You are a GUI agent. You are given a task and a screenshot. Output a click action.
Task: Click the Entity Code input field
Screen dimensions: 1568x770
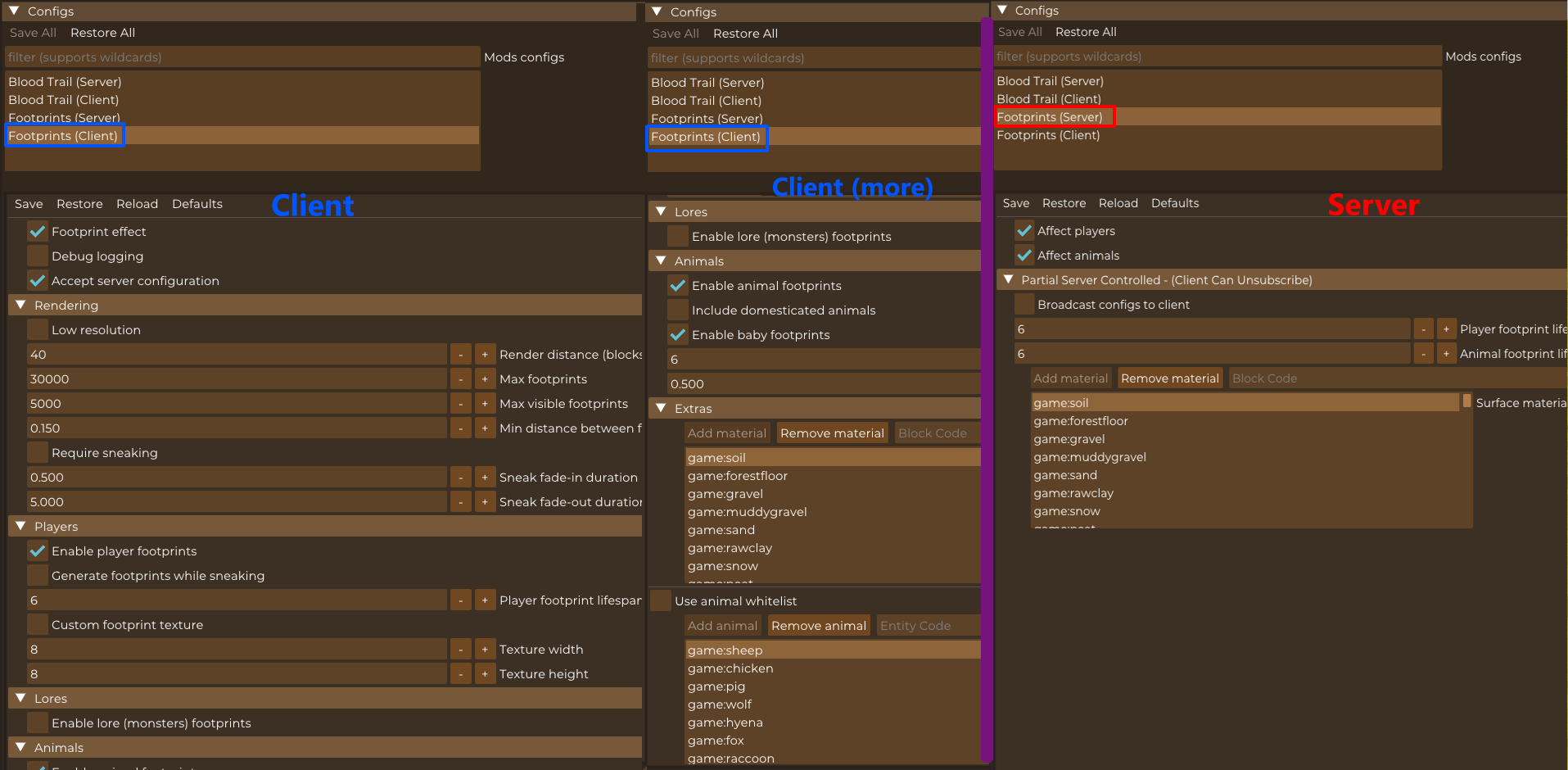coord(929,626)
